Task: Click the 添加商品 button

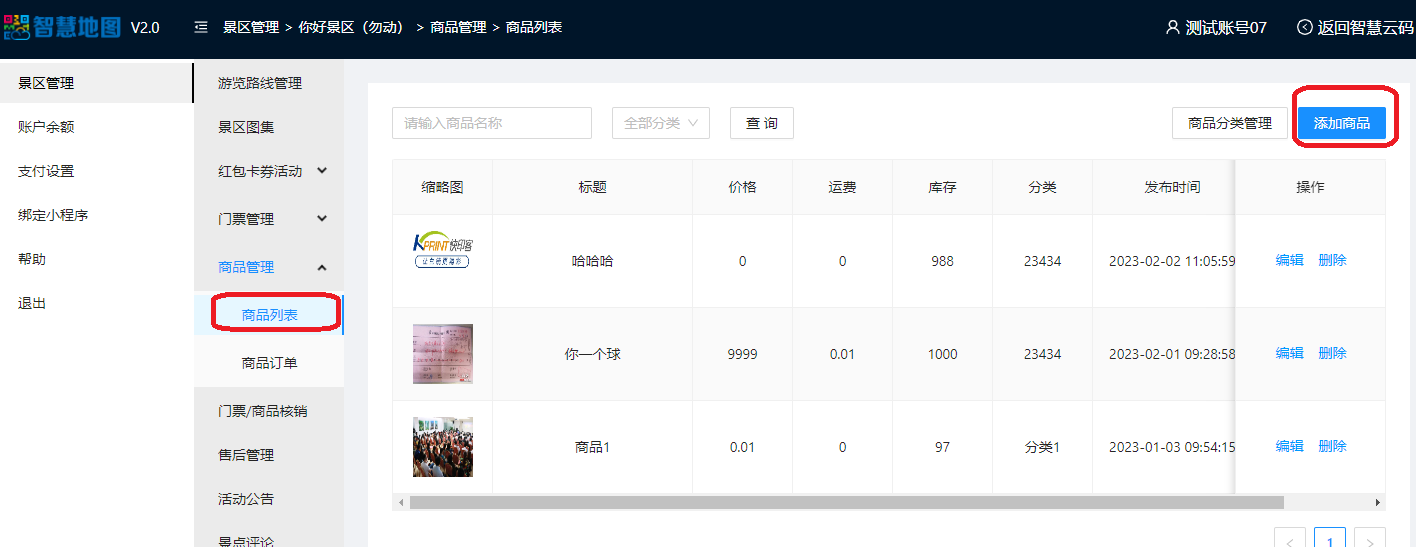Action: pos(1341,123)
